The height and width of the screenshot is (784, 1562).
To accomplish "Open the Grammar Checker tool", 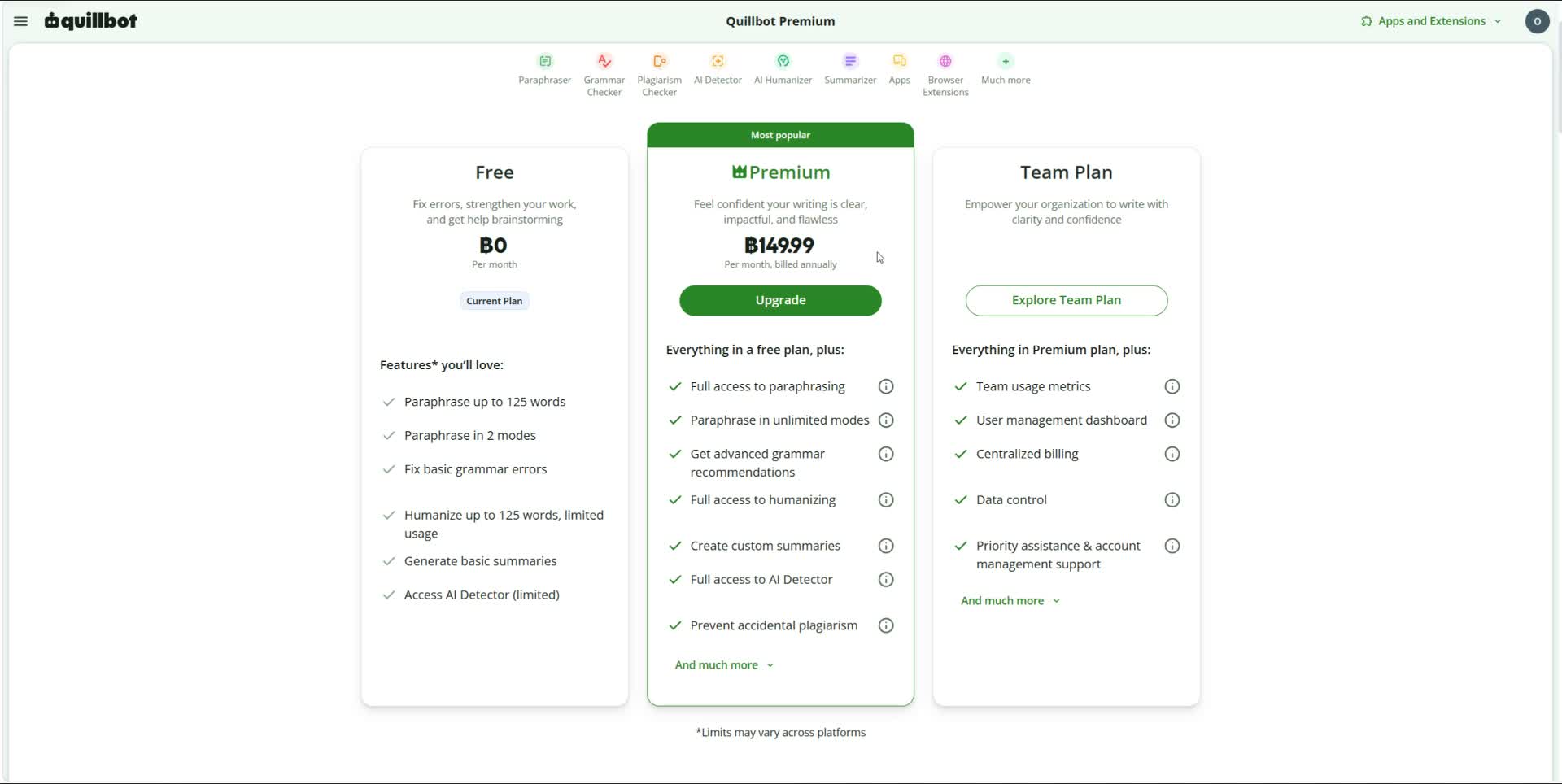I will tap(604, 75).
